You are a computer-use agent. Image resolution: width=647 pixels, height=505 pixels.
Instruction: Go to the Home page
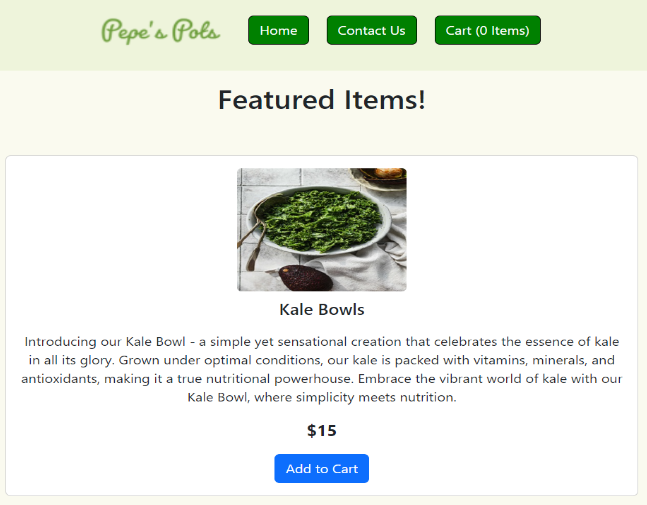(278, 31)
